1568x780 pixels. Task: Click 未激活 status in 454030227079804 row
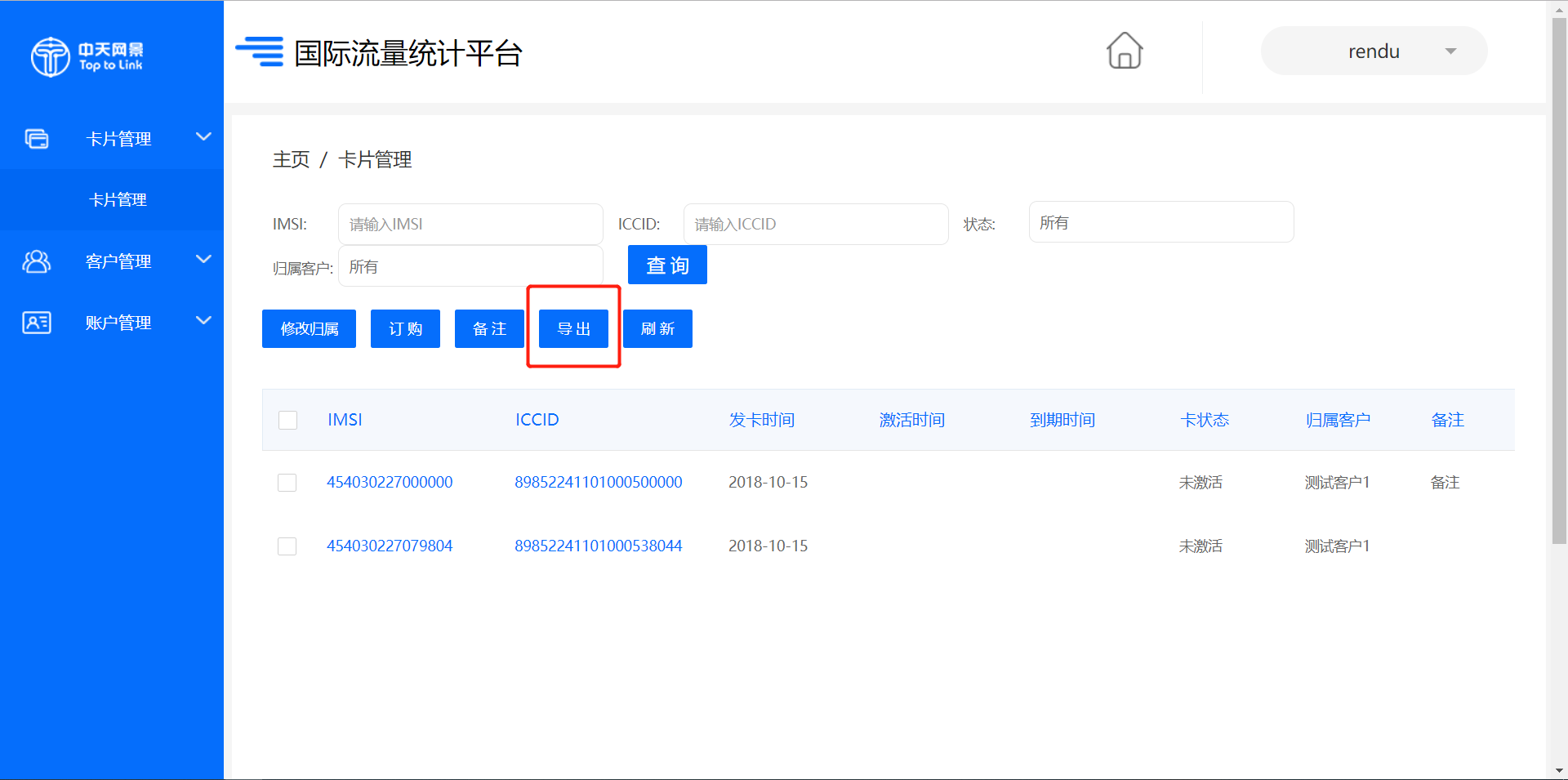point(1200,546)
